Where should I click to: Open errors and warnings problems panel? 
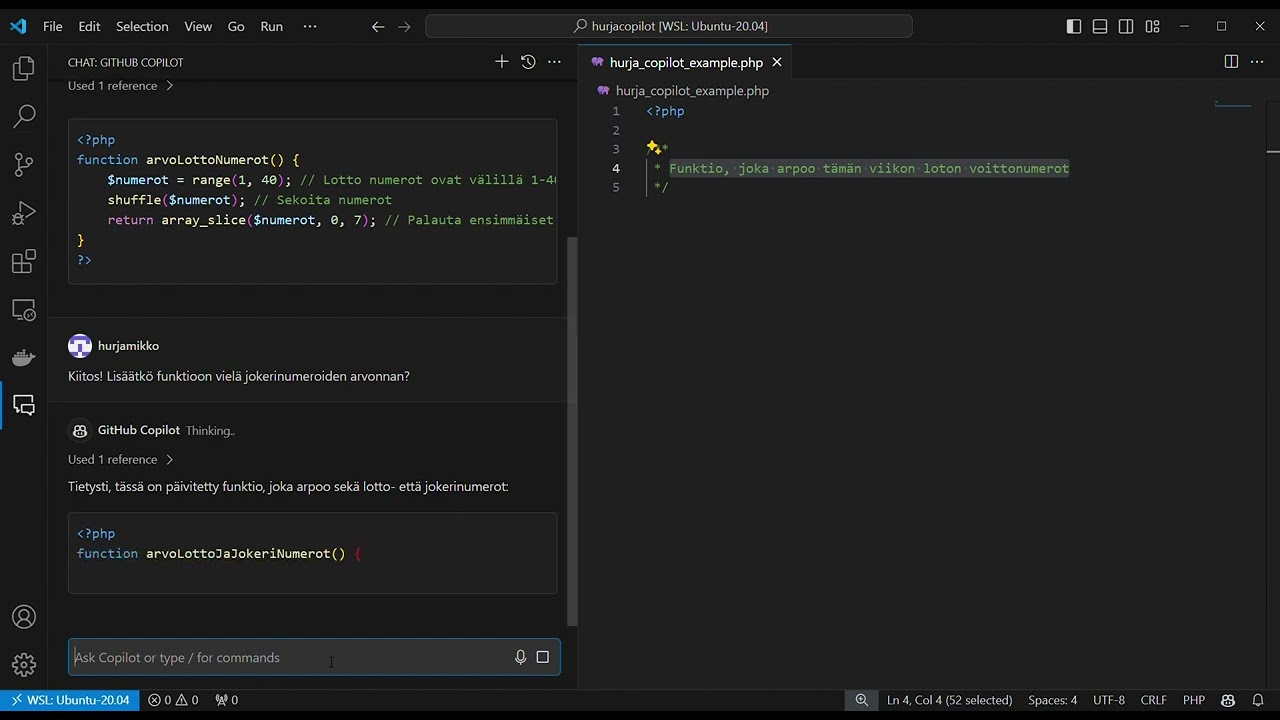pyautogui.click(x=173, y=700)
